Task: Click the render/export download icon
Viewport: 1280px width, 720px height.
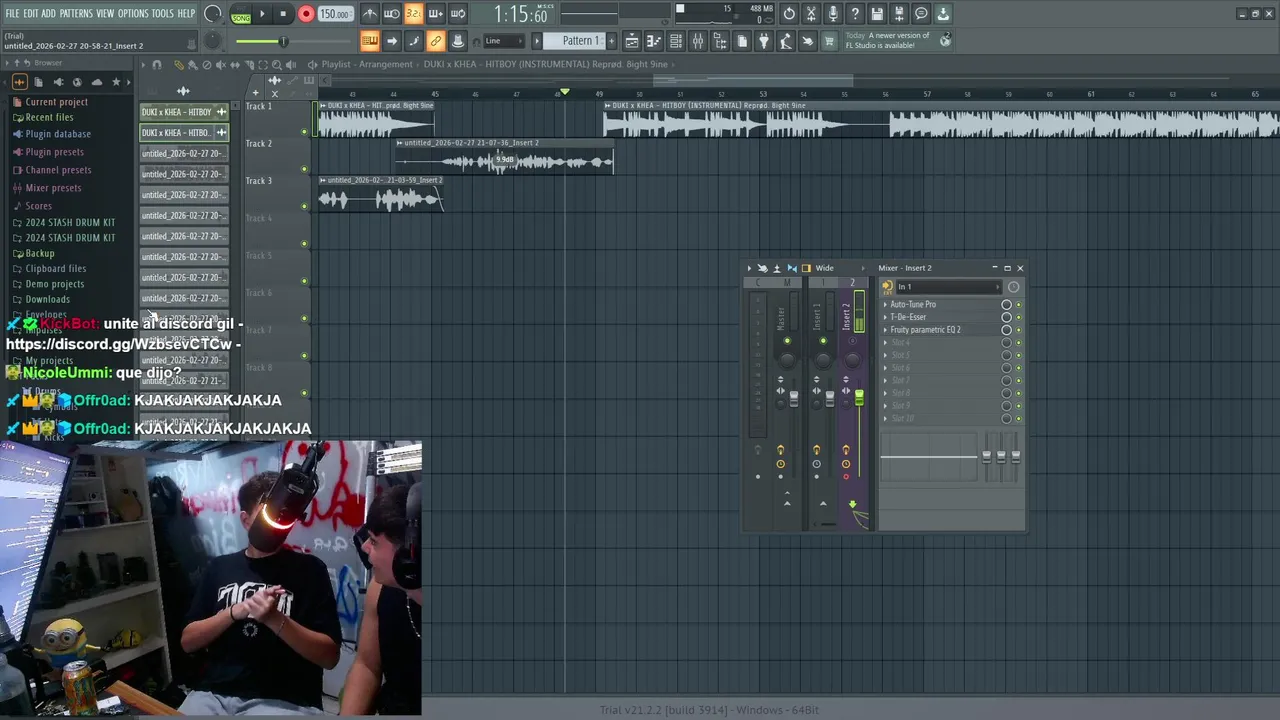Action: click(x=943, y=14)
